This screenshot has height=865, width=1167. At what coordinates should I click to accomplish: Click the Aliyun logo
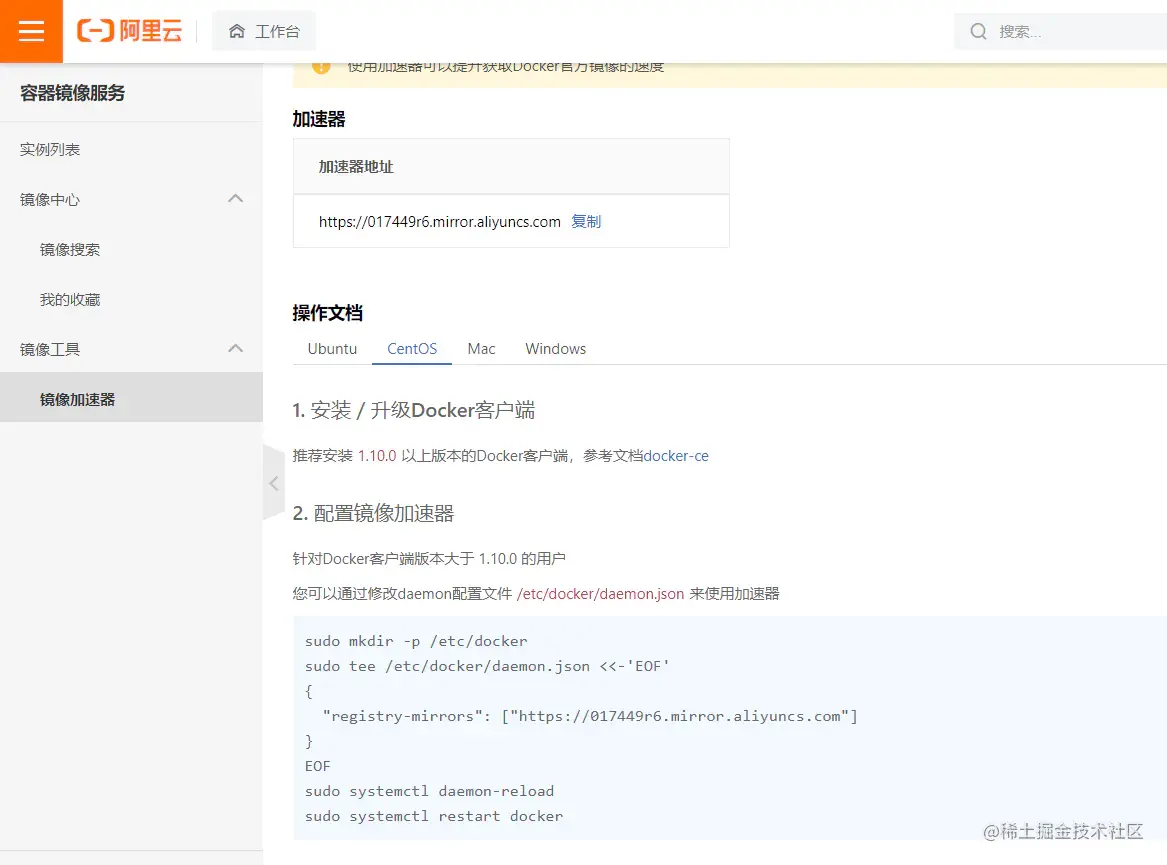point(130,31)
